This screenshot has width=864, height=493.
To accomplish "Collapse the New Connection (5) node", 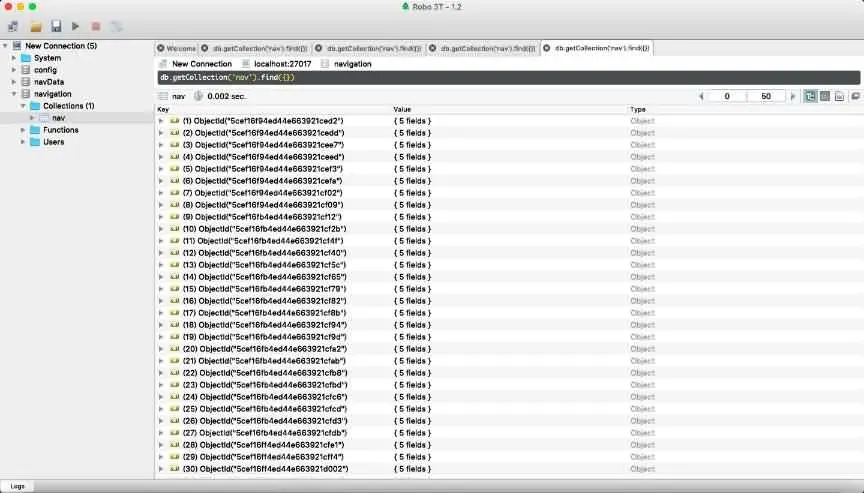I will pyautogui.click(x=5, y=46).
